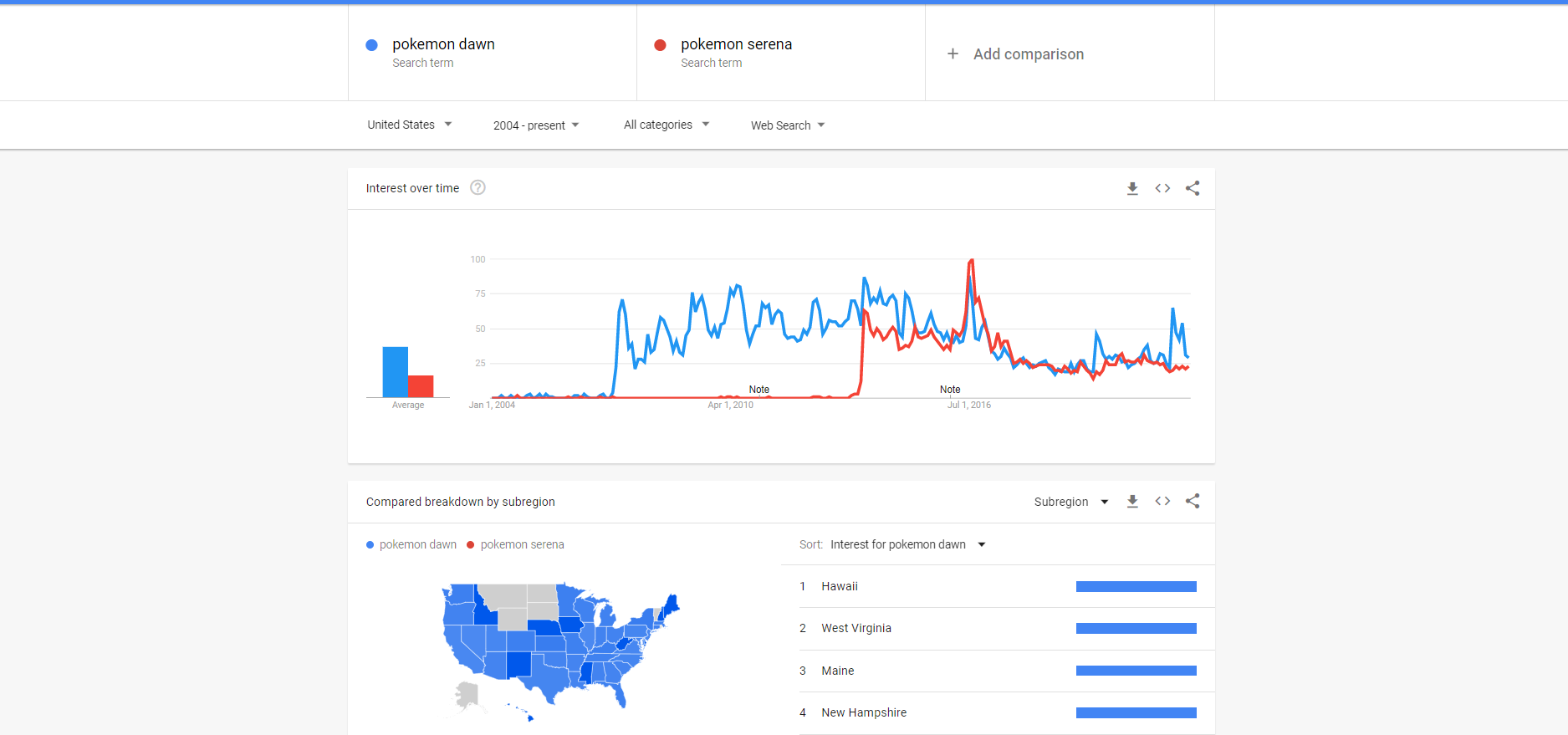This screenshot has width=1568, height=735.
Task: Download the subregion breakdown data
Action: pos(1132,502)
